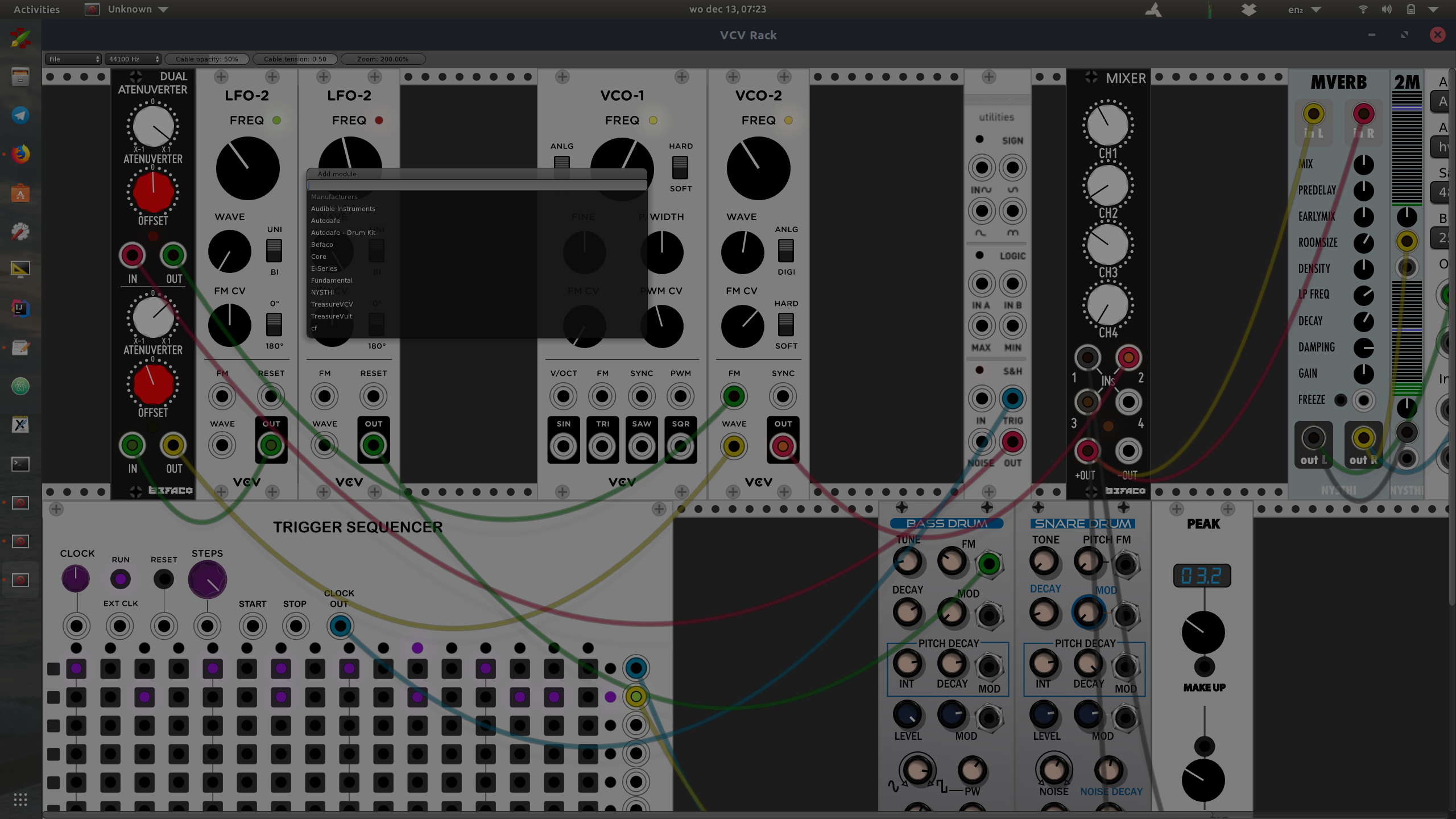This screenshot has height=819, width=1456.
Task: Pick NYSTHI from the module browser
Action: point(322,292)
